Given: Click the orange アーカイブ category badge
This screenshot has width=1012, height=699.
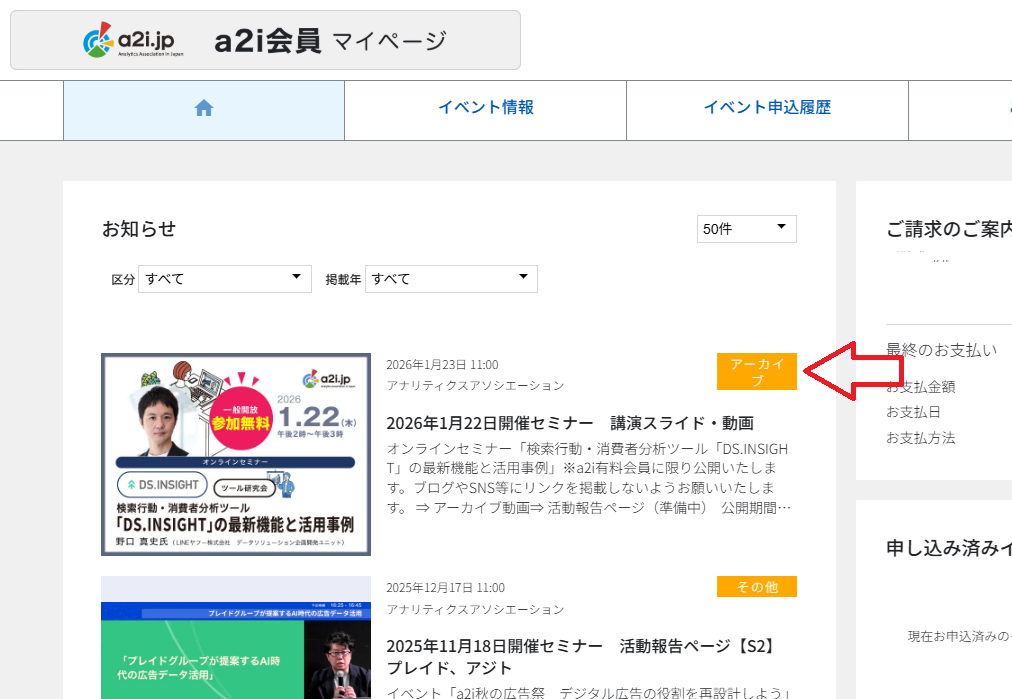Looking at the screenshot, I should coord(756,370).
